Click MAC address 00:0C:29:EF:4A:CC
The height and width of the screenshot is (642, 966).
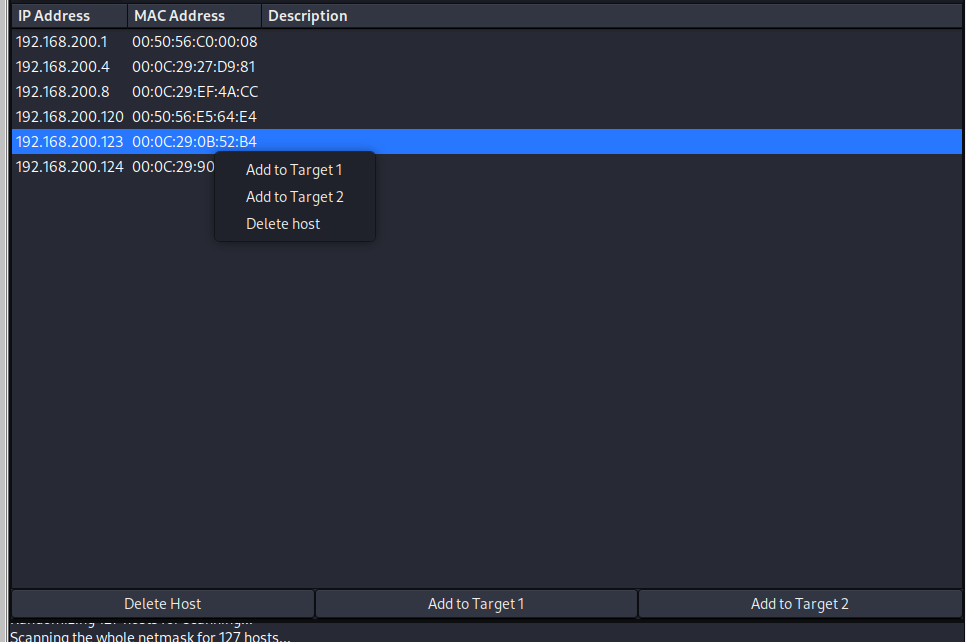(x=195, y=92)
